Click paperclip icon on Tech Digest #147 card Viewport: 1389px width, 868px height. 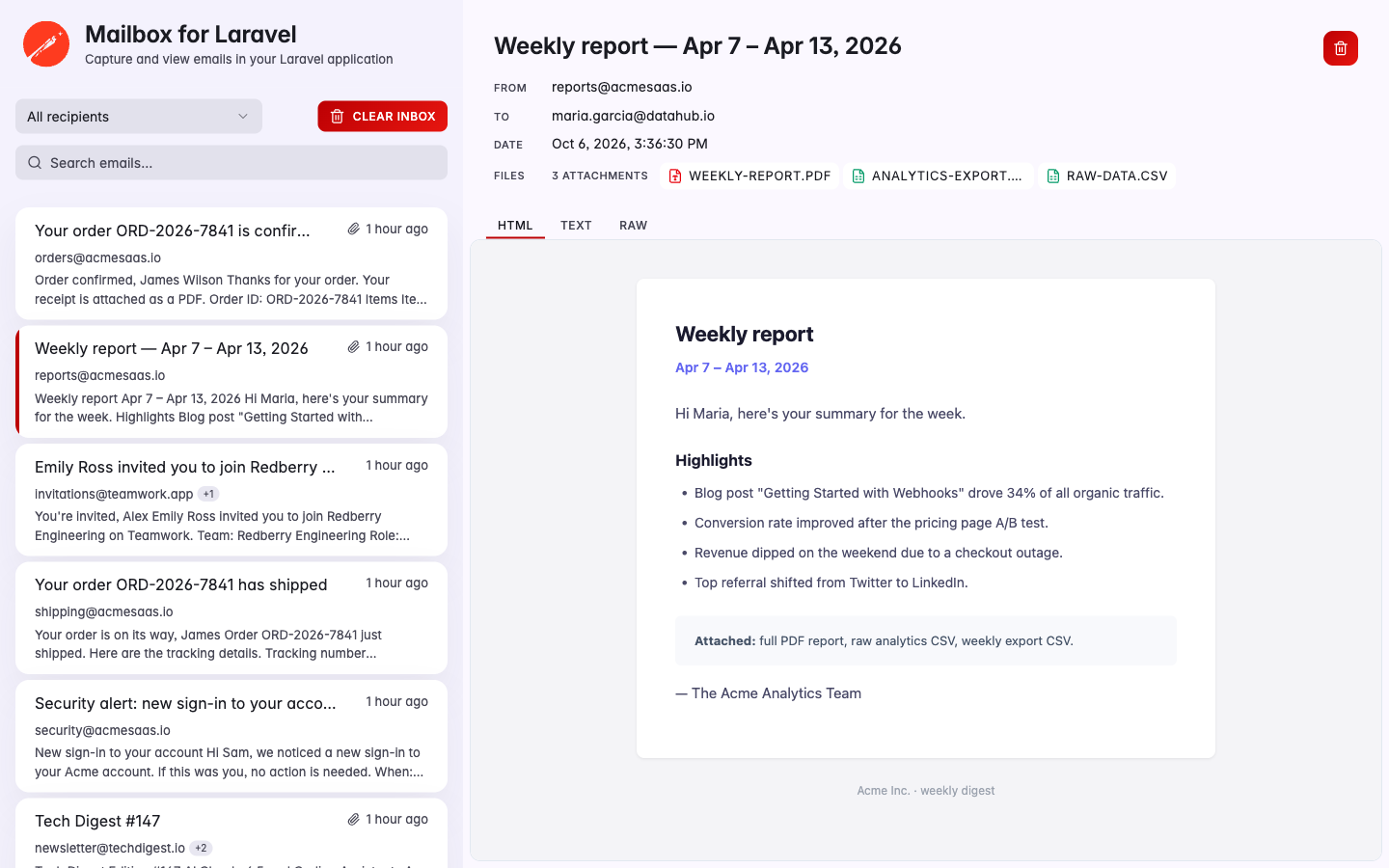(354, 820)
